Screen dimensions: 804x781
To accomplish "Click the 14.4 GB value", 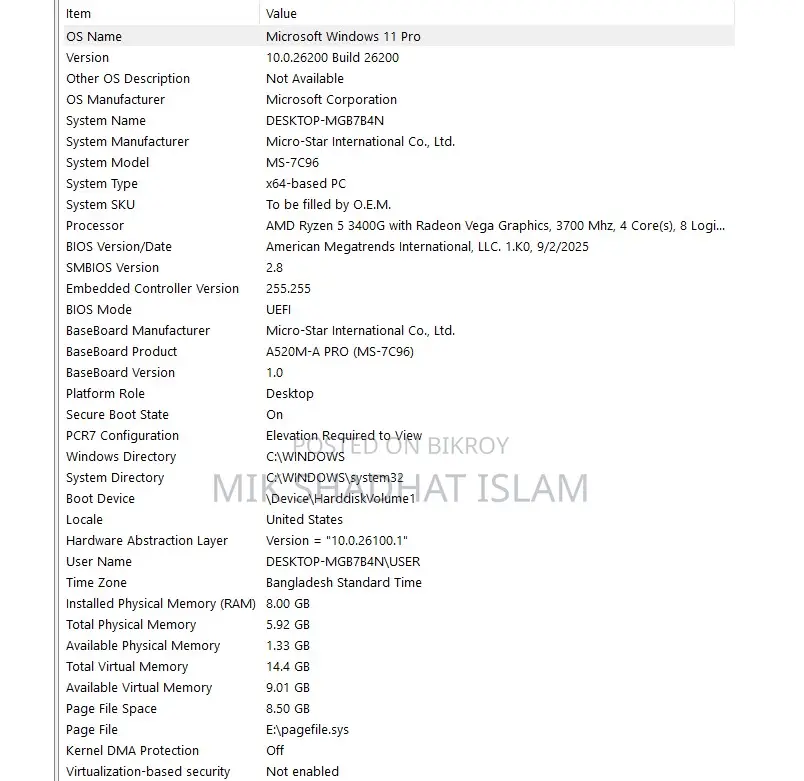I will click(288, 667).
